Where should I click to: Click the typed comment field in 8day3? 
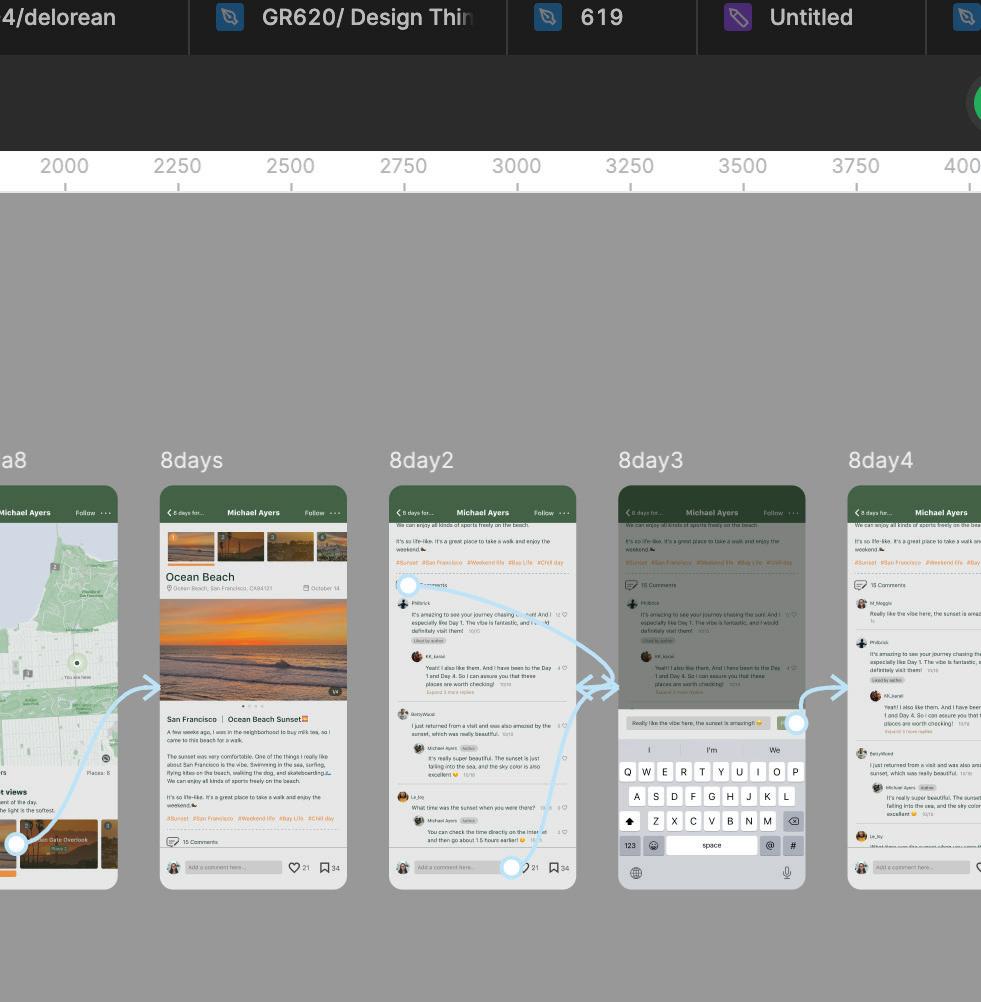[x=698, y=723]
